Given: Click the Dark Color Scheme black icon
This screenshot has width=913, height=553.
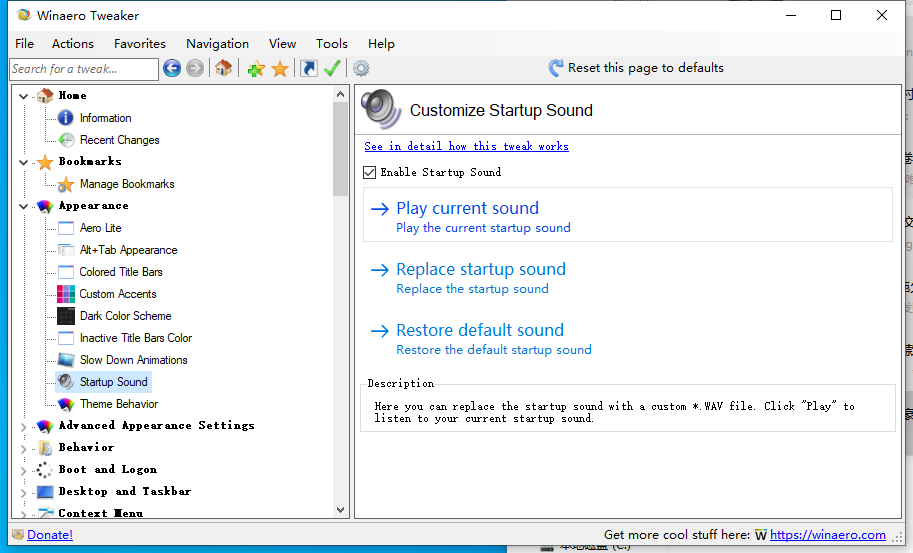Looking at the screenshot, I should pos(66,316).
